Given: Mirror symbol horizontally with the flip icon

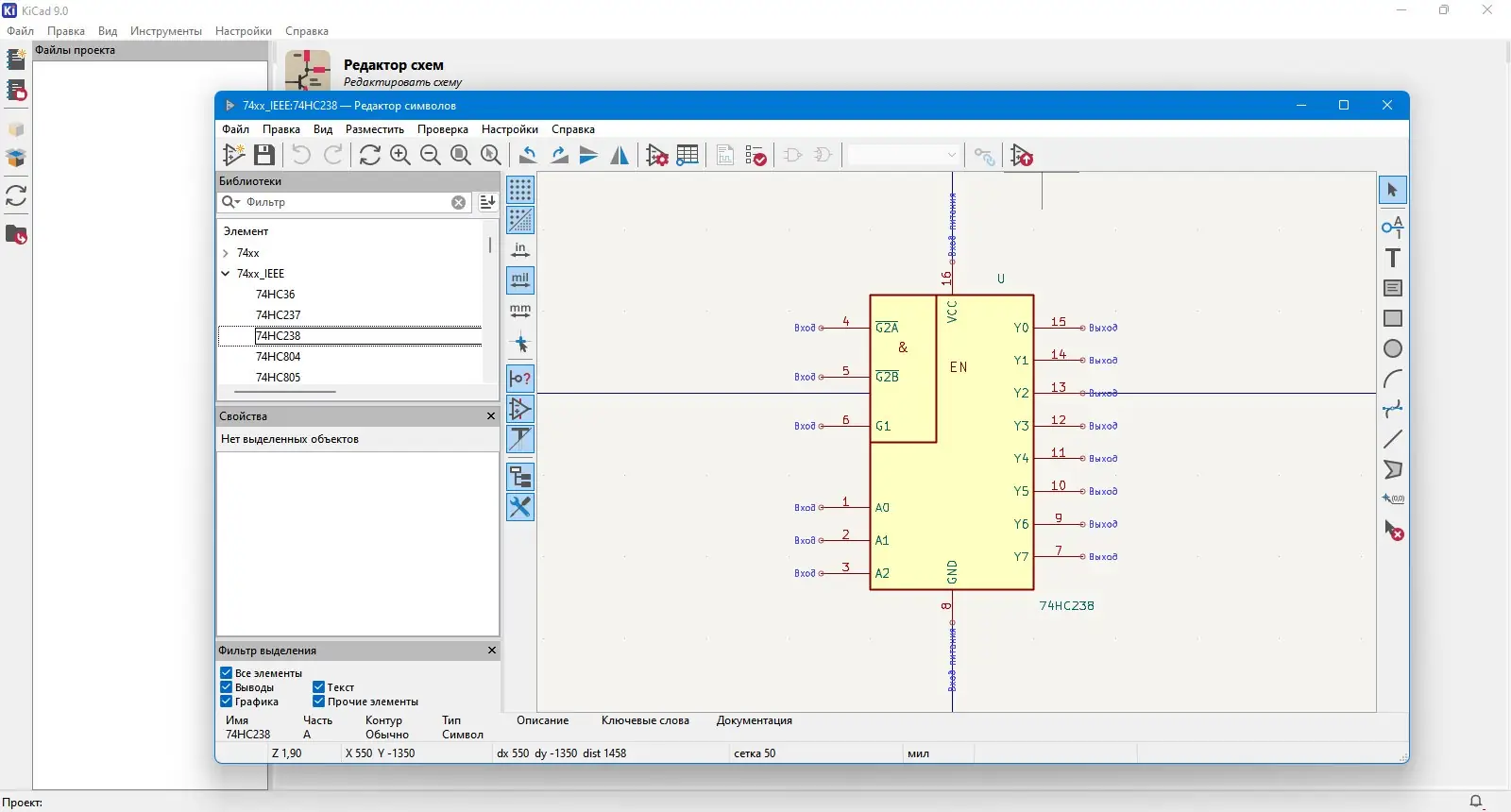Looking at the screenshot, I should click(620, 155).
